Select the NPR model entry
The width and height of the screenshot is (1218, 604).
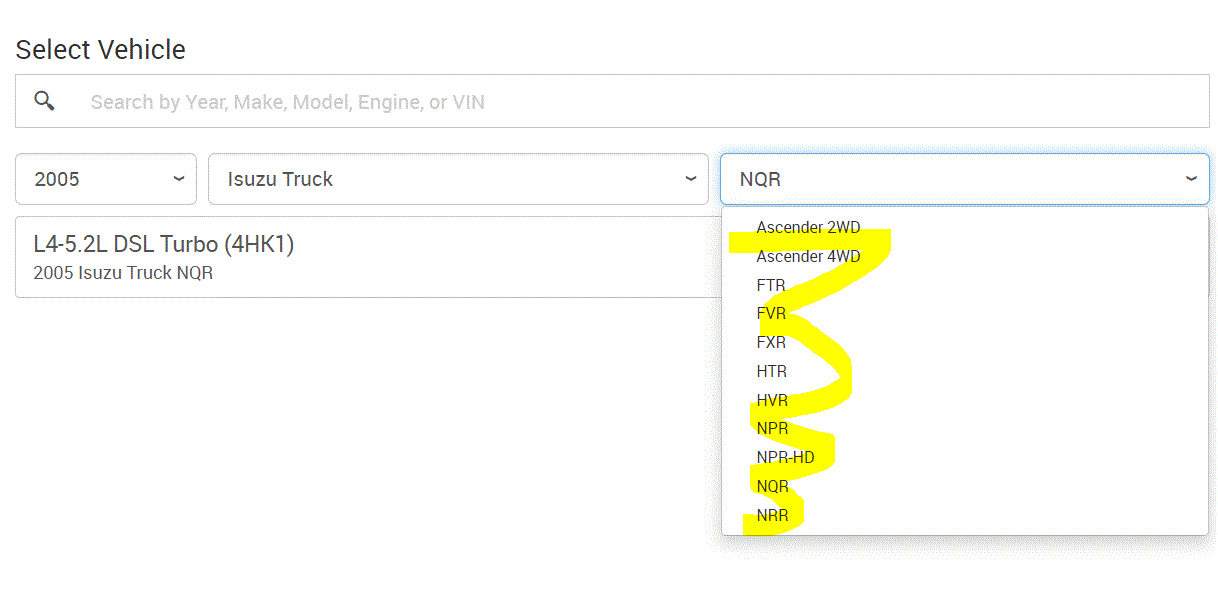[772, 428]
